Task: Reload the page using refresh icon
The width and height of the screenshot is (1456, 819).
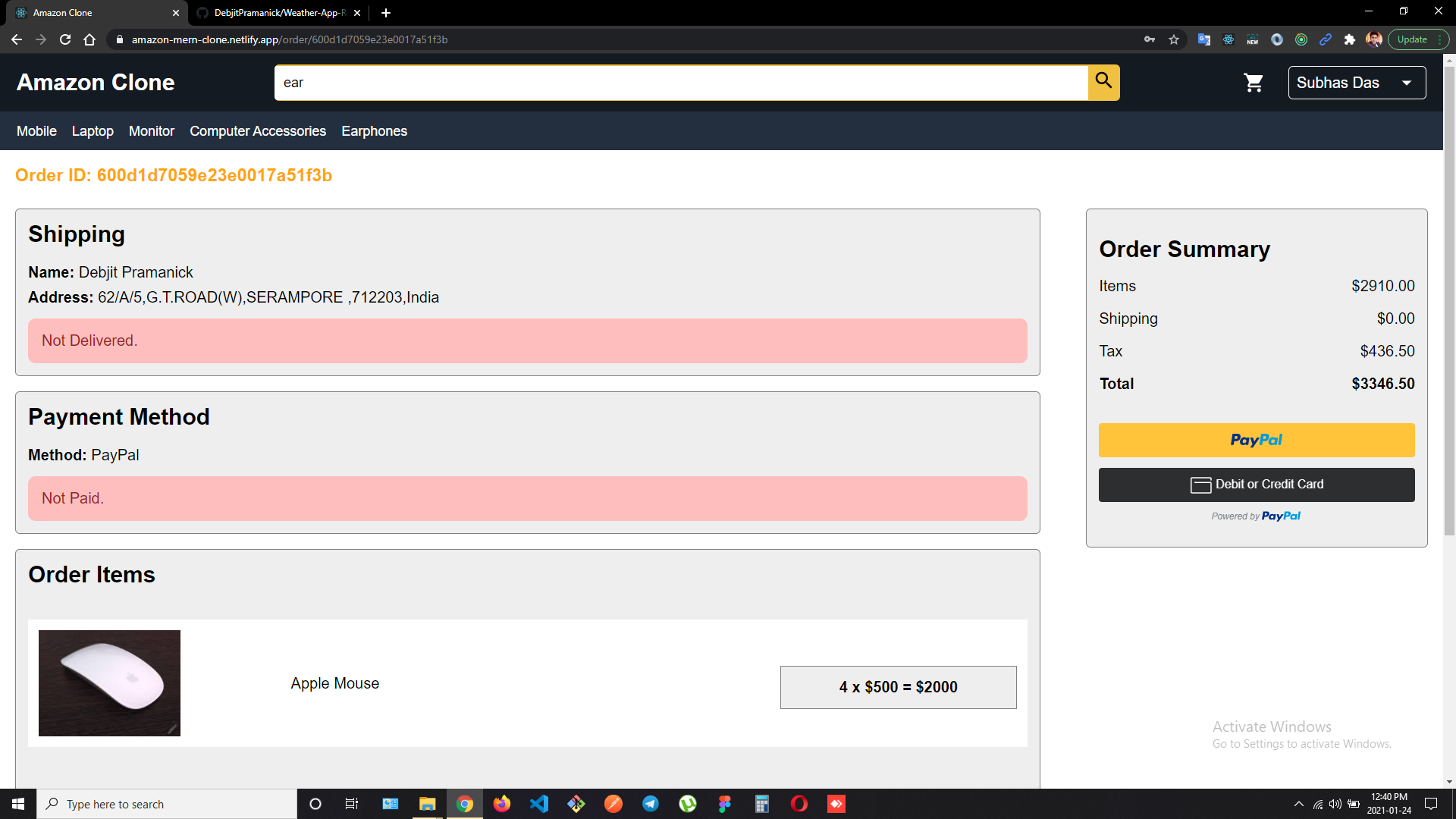Action: (65, 39)
